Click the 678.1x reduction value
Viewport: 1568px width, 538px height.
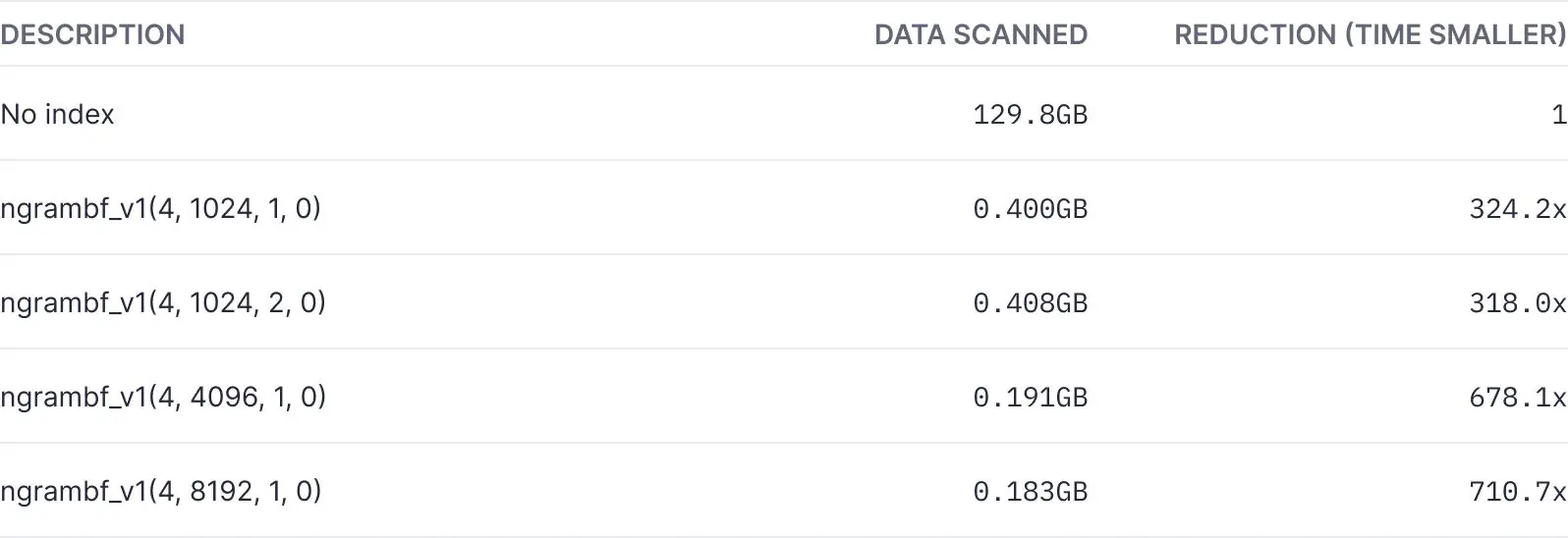(1517, 397)
